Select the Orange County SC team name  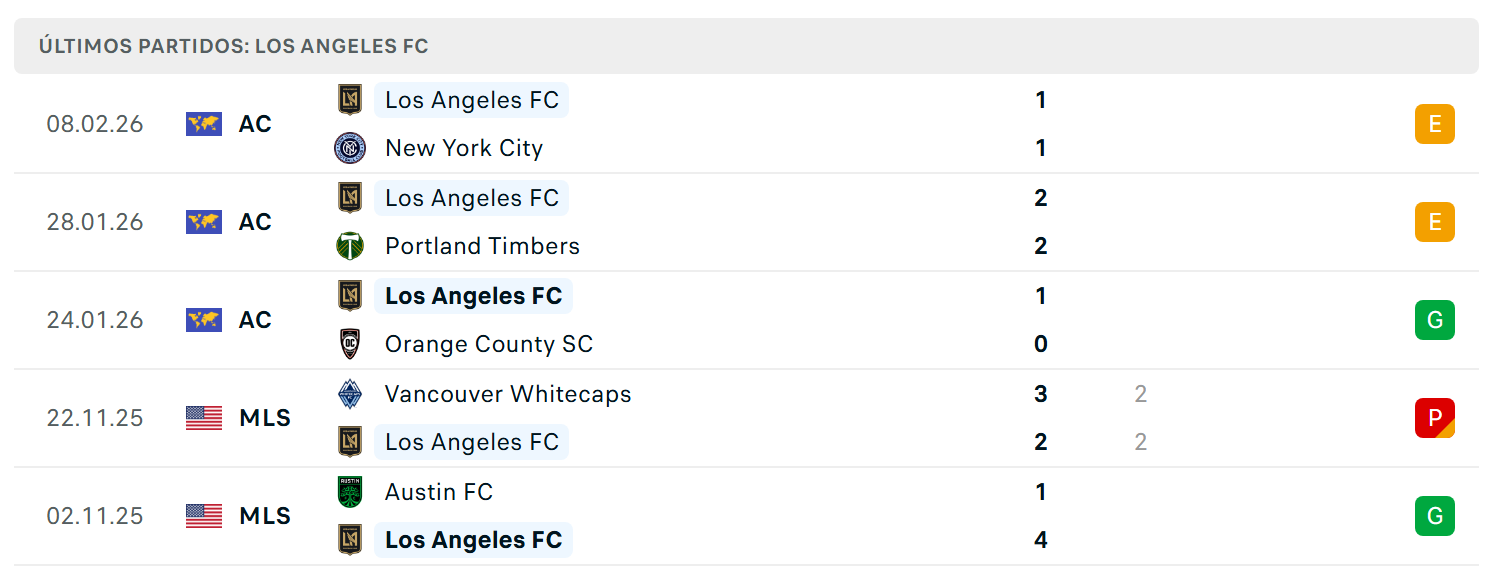[489, 344]
